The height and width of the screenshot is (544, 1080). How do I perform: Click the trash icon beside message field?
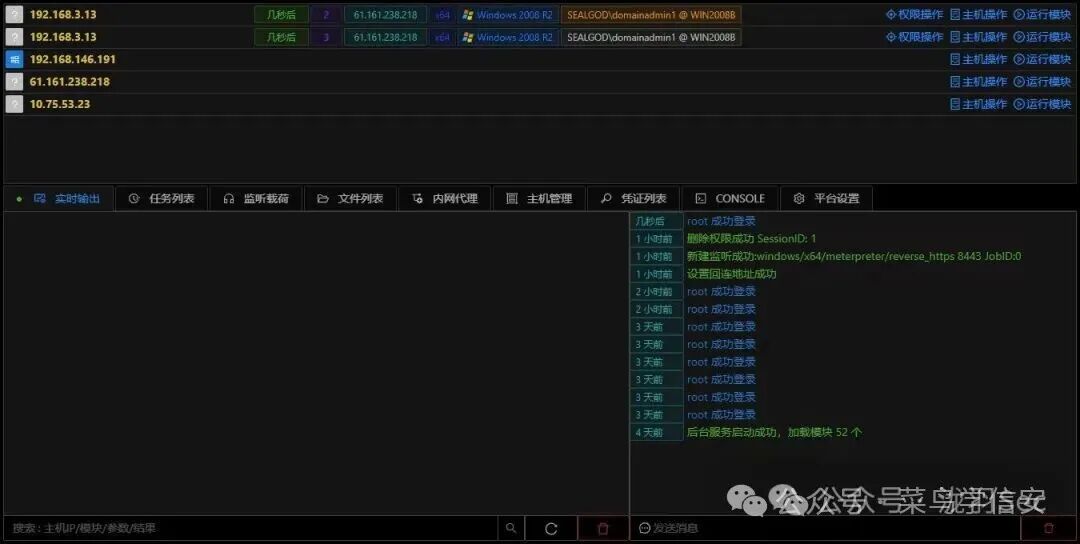(1048, 528)
